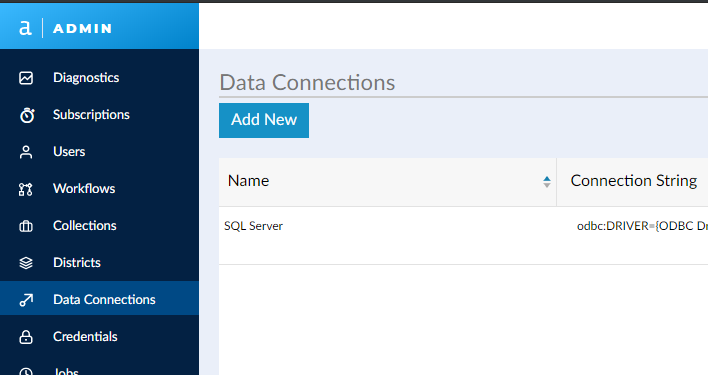Click the Connection String column header
The height and width of the screenshot is (375, 708).
(x=633, y=181)
